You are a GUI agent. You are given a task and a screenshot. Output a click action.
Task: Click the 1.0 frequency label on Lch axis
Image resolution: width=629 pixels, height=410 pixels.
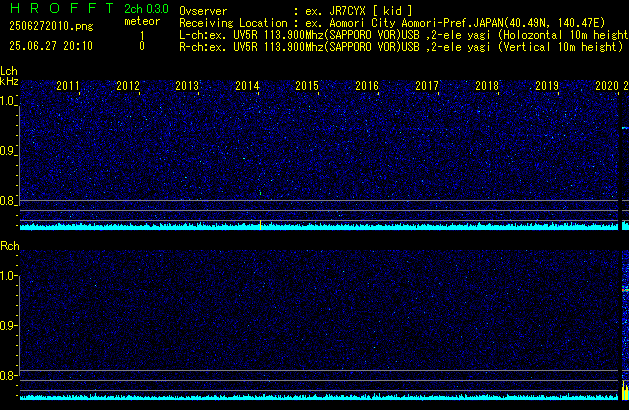tap(8, 101)
